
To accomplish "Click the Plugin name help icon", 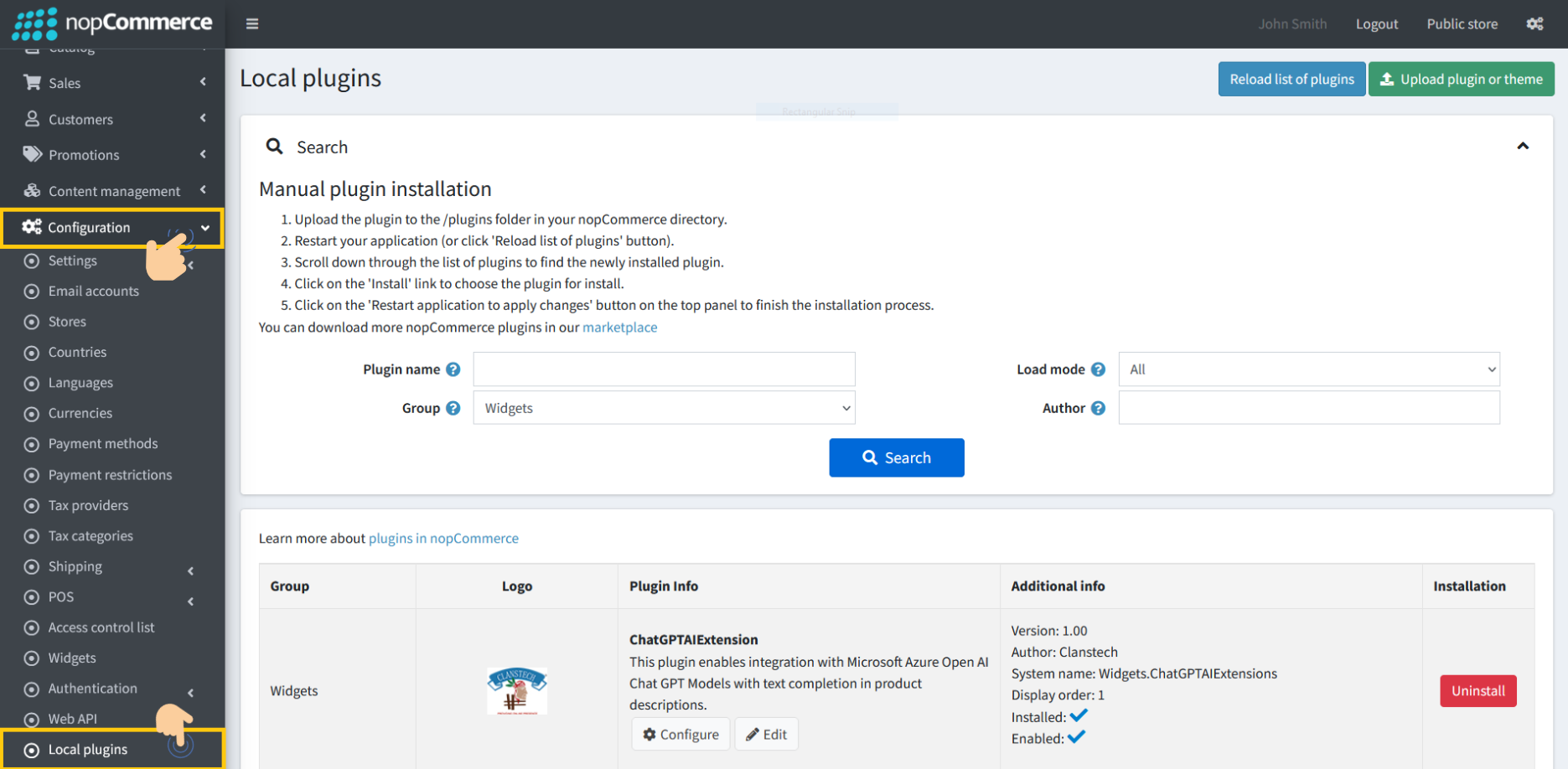I will tap(453, 369).
